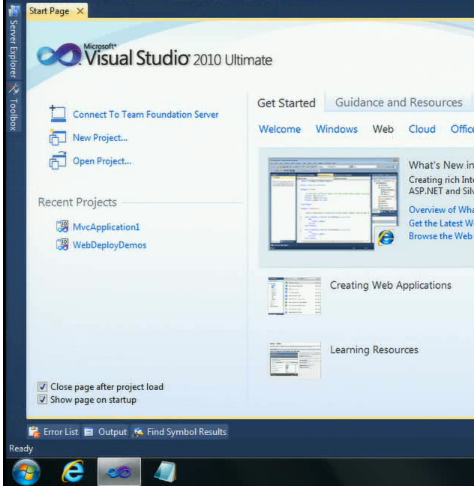Expand the Learning Resources section
The width and height of the screenshot is (474, 488).
click(x=374, y=350)
